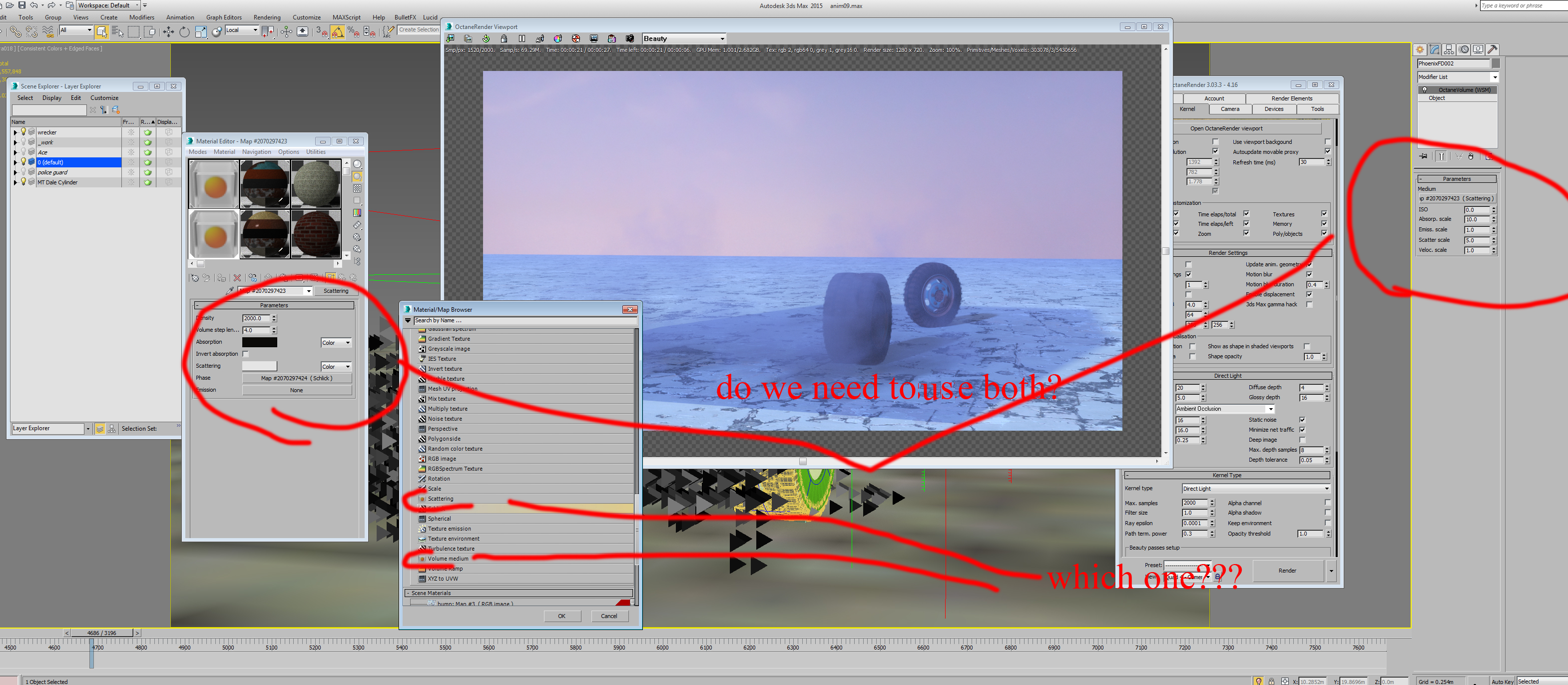This screenshot has width=1568, height=685.
Task: Open the Beauty render pass dropdown
Action: click(722, 38)
